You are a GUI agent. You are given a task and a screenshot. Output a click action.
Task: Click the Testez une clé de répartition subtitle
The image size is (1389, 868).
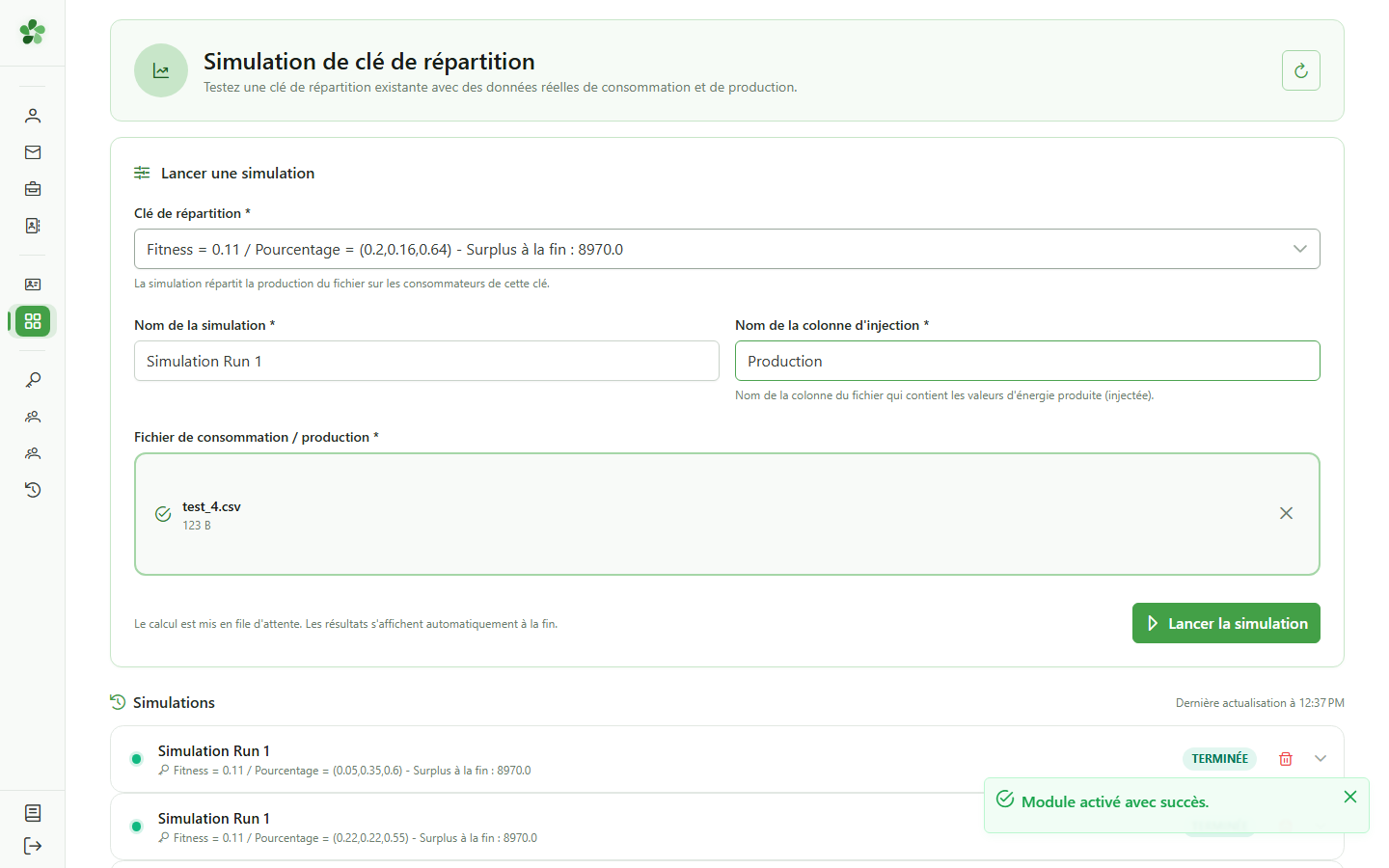point(501,87)
